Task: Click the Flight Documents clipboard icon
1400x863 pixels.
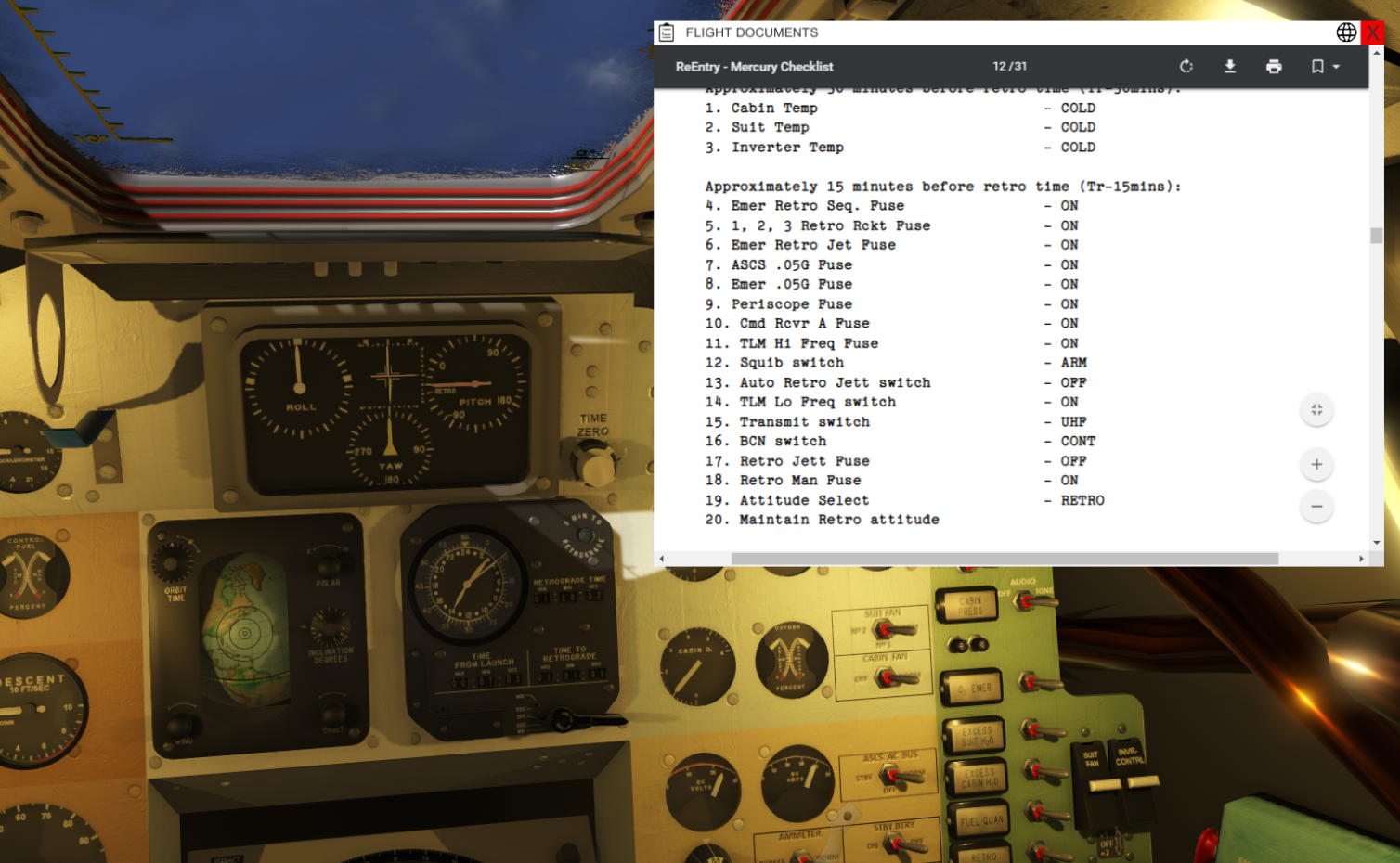Action: (667, 32)
